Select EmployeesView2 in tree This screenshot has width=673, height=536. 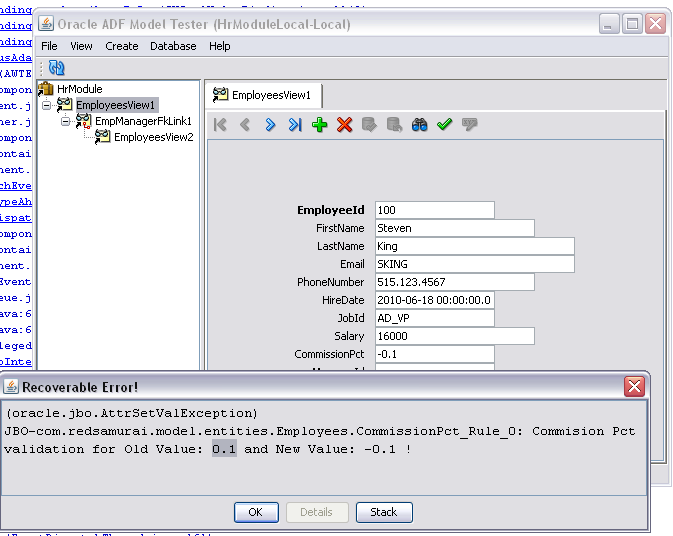154,137
